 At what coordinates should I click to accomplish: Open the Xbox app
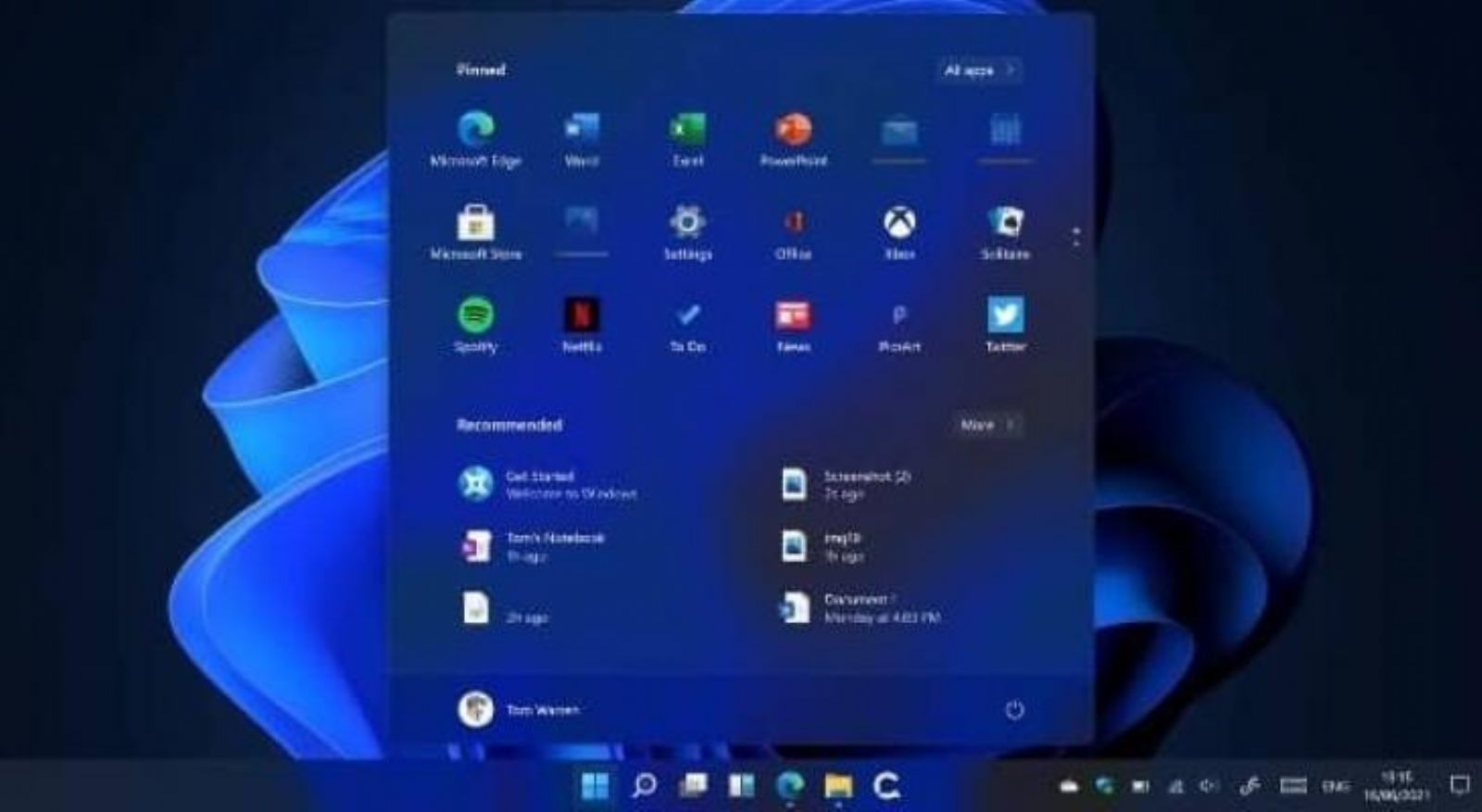(x=899, y=232)
